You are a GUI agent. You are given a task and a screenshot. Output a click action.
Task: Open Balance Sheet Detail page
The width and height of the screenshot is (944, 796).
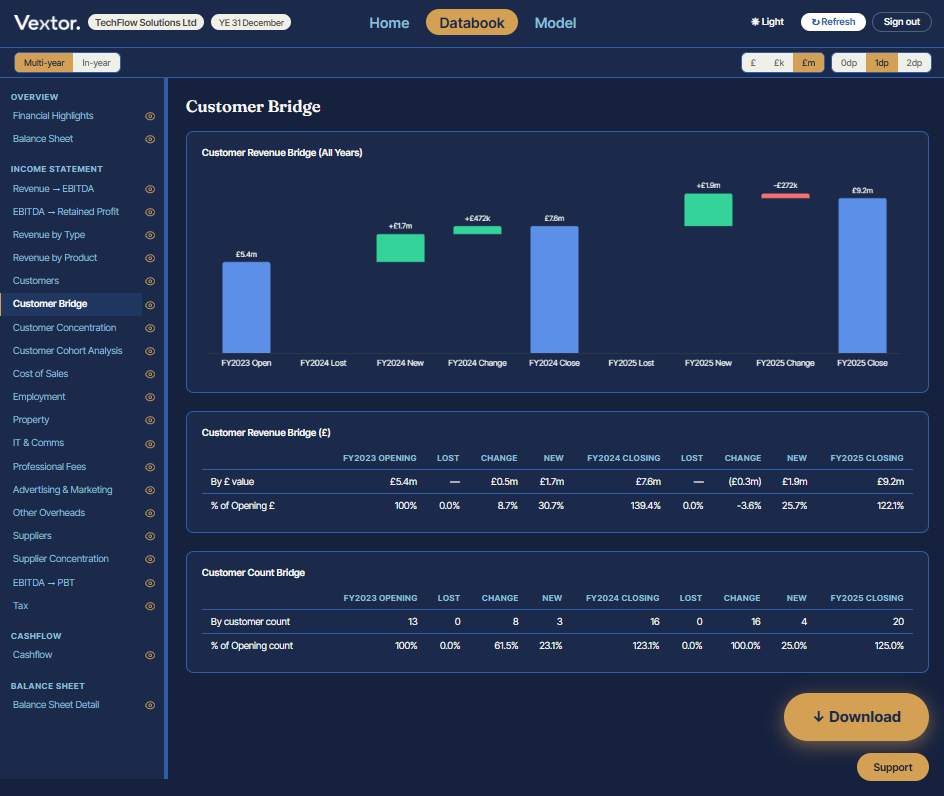(56, 704)
